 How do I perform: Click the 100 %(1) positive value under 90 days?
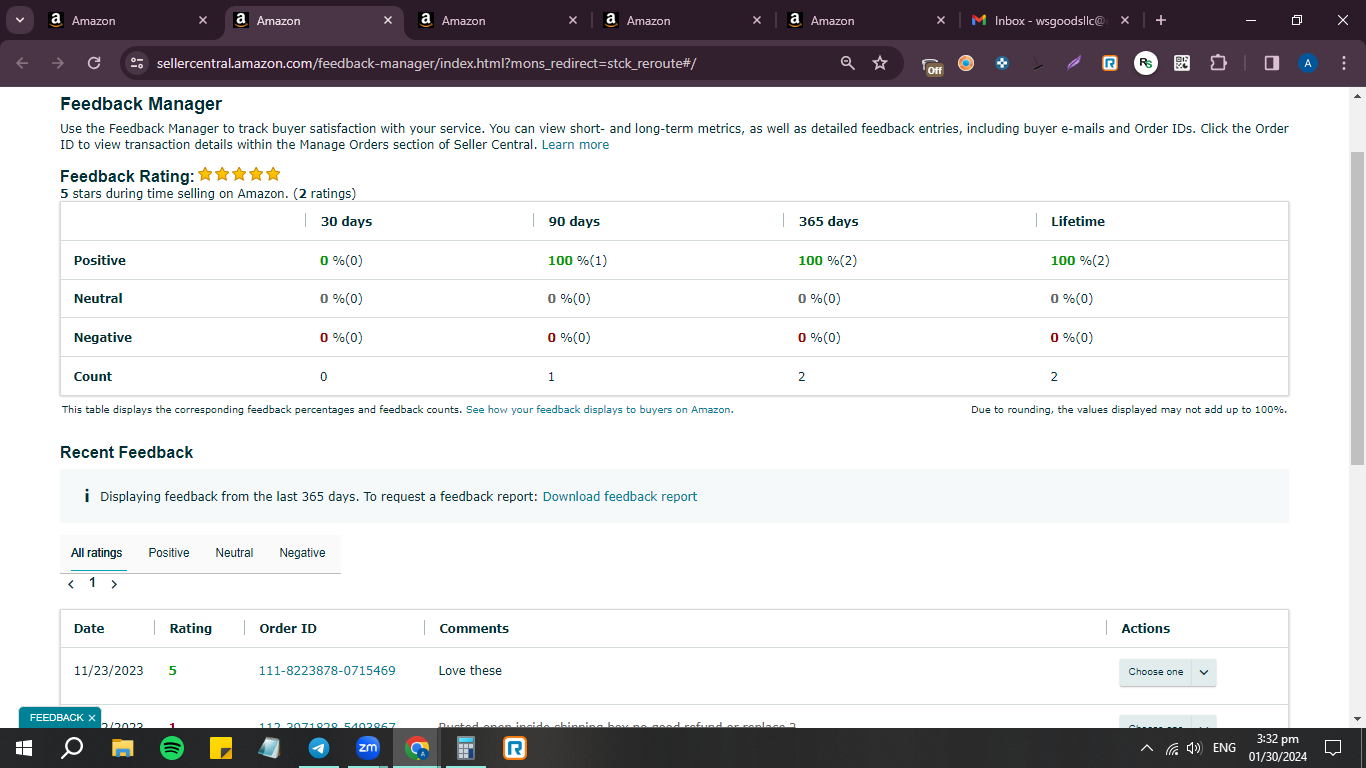577,261
